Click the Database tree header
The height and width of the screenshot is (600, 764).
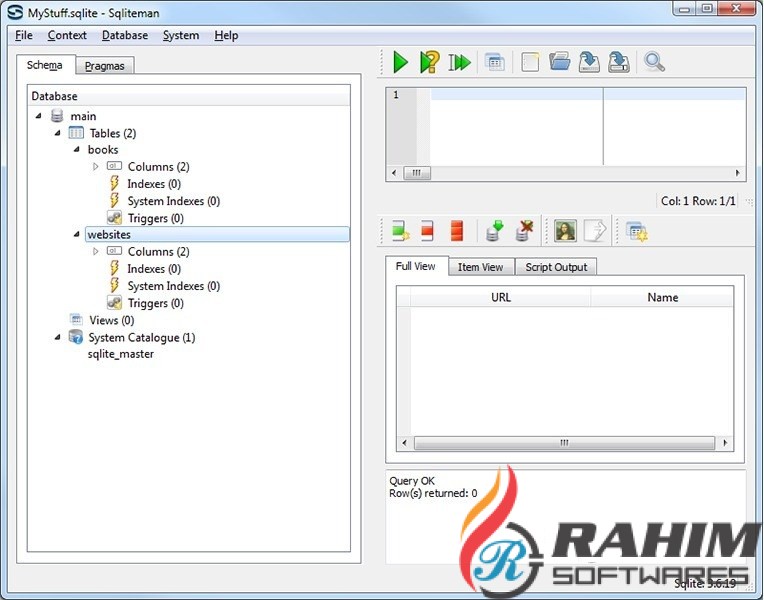[x=189, y=96]
